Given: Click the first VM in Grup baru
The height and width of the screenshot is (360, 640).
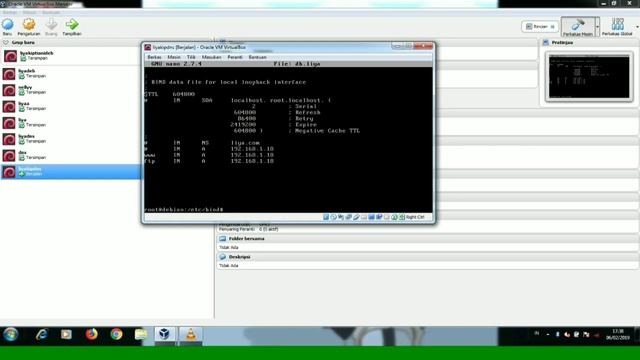Looking at the screenshot, I should (x=71, y=56).
